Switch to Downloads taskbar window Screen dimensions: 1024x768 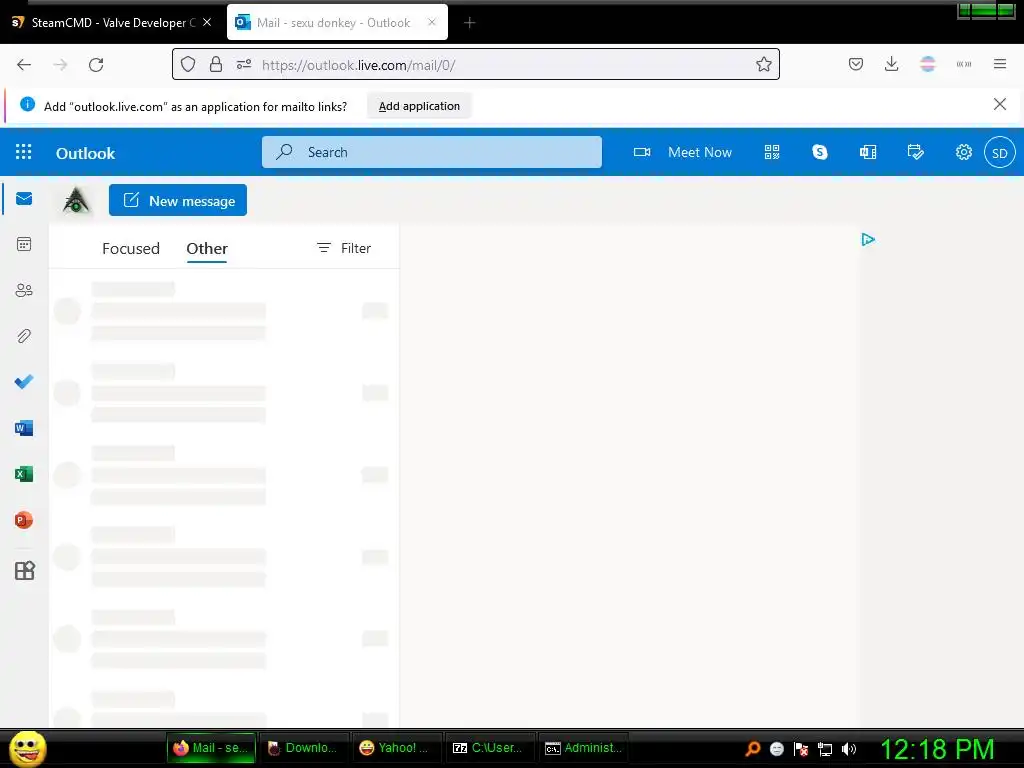coord(304,748)
